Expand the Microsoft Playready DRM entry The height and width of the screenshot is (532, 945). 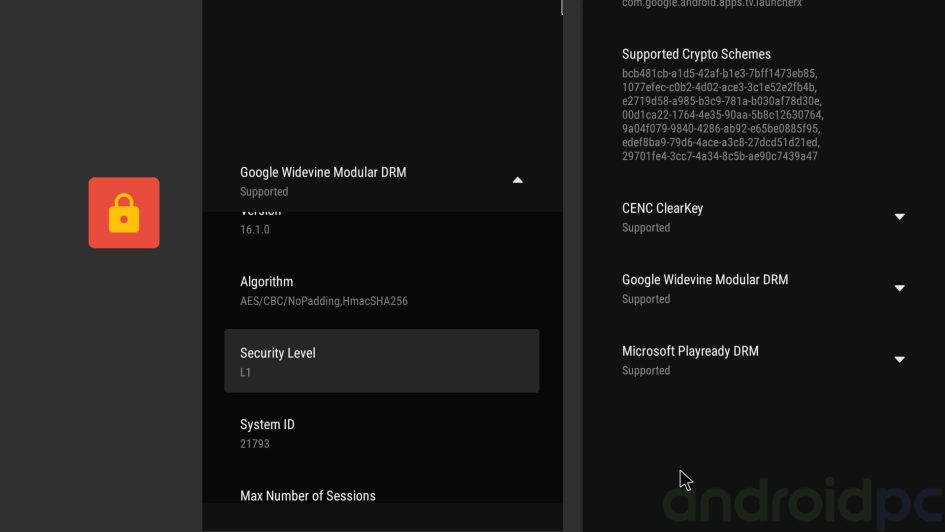(x=899, y=359)
